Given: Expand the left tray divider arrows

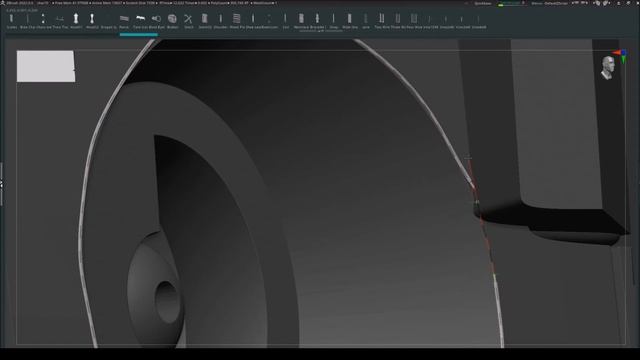Looking at the screenshot, I should [x=1, y=184].
